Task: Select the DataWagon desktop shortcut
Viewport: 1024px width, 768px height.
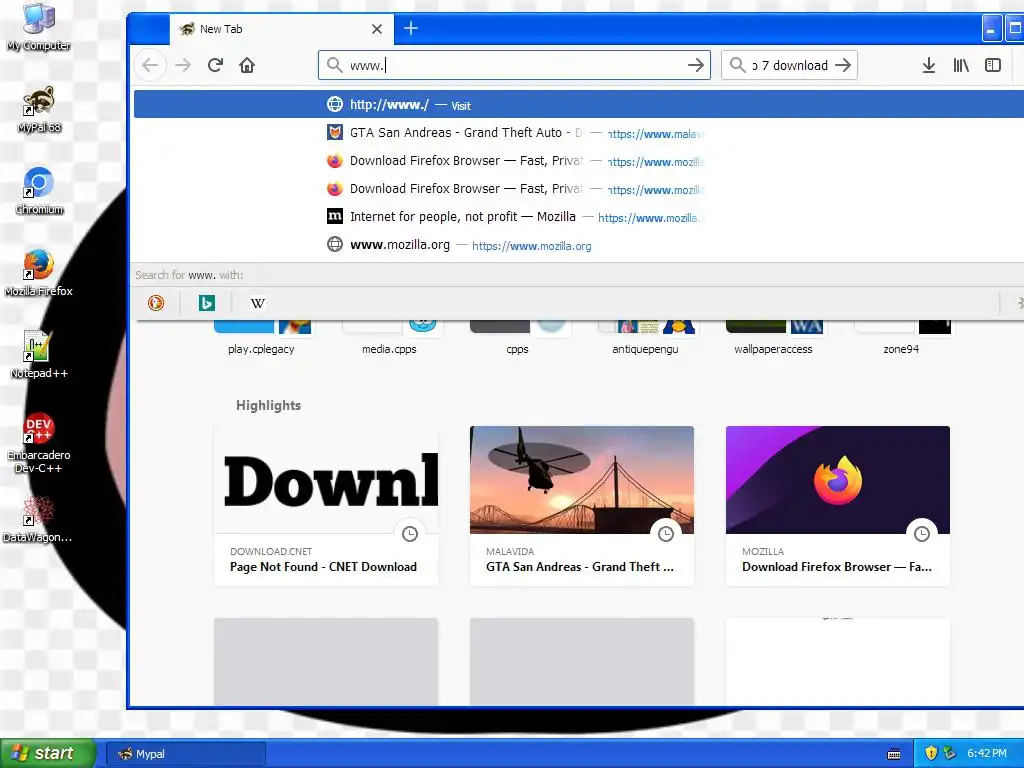Action: point(39,520)
